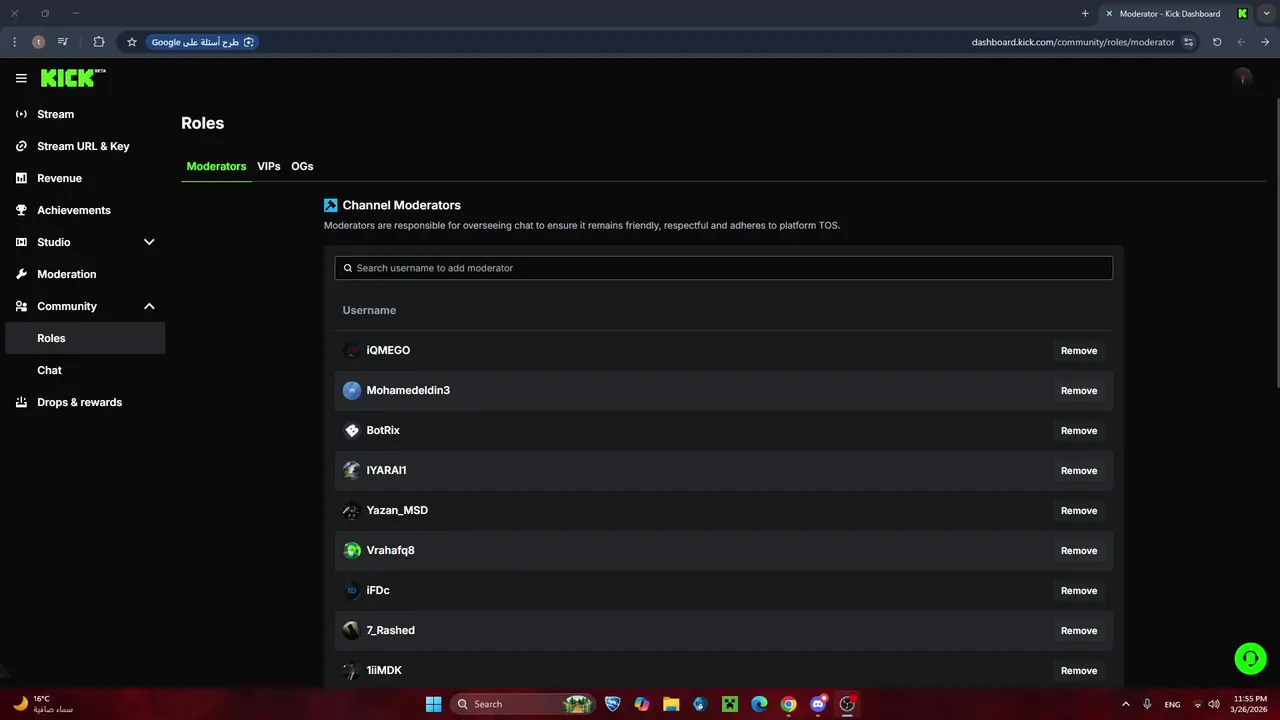Remove iFDc as moderator
1280x720 pixels.
tap(1079, 591)
